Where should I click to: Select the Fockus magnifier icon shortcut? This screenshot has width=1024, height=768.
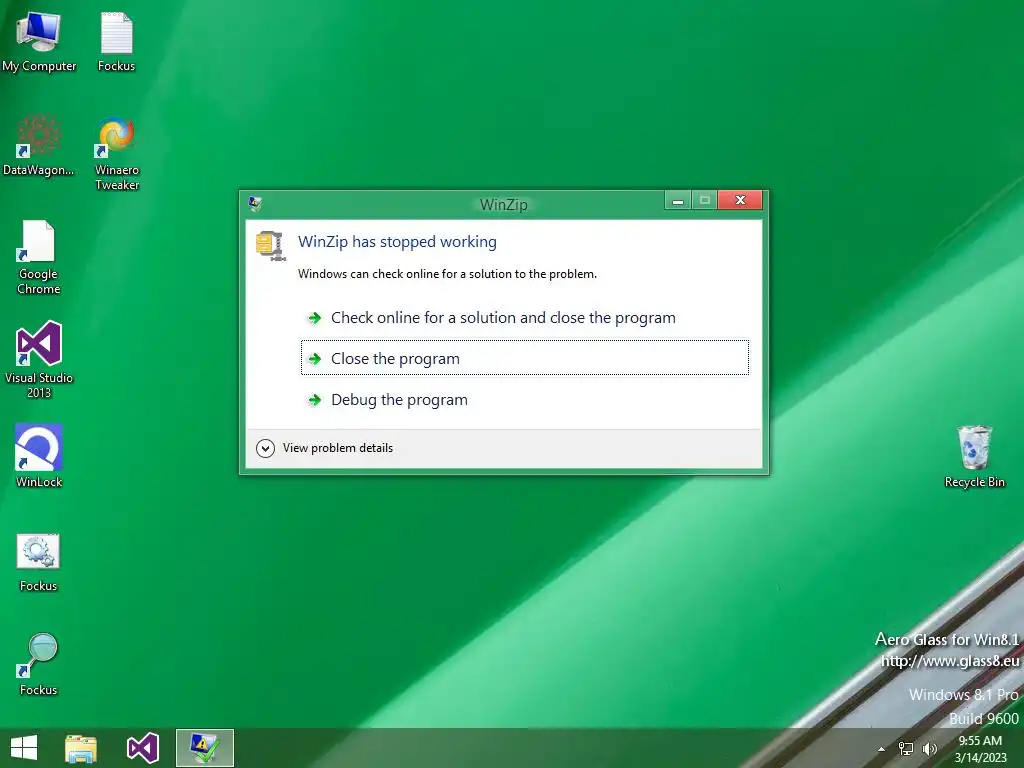[x=39, y=664]
